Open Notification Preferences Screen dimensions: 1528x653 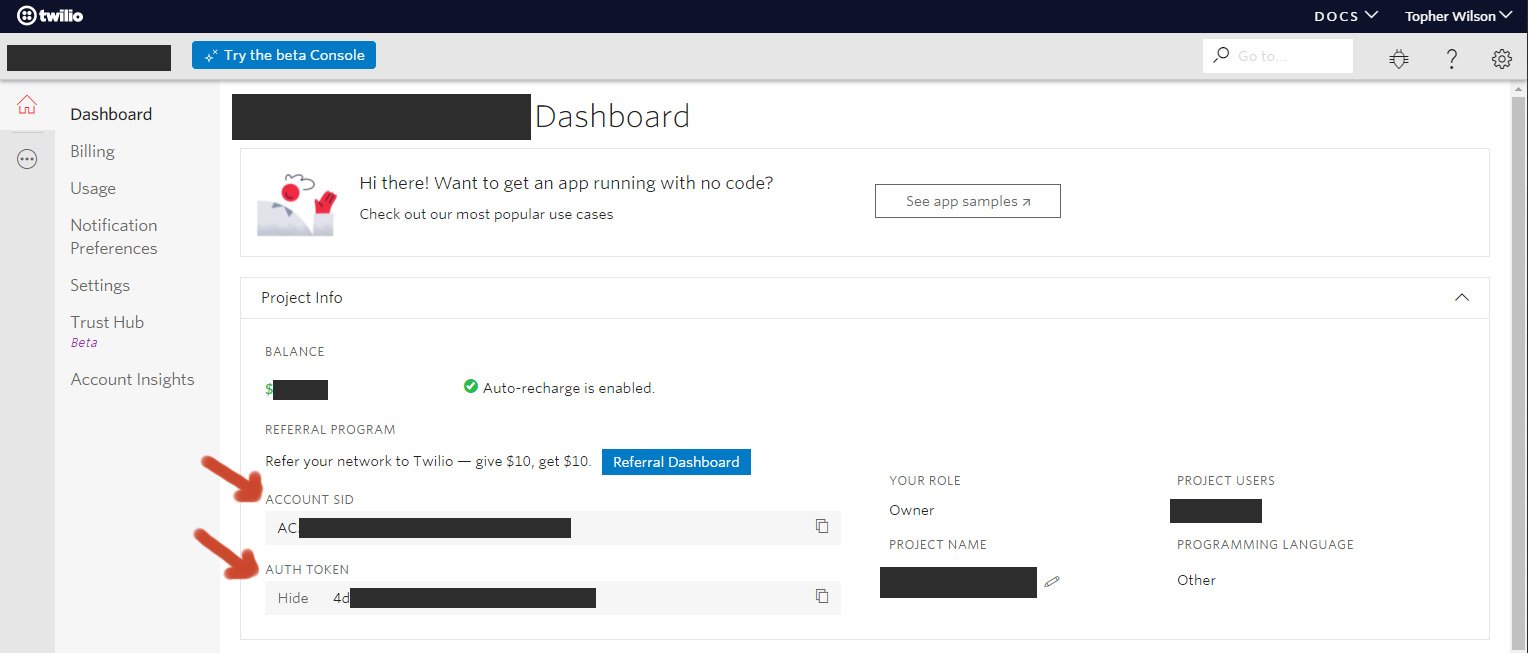tap(114, 237)
